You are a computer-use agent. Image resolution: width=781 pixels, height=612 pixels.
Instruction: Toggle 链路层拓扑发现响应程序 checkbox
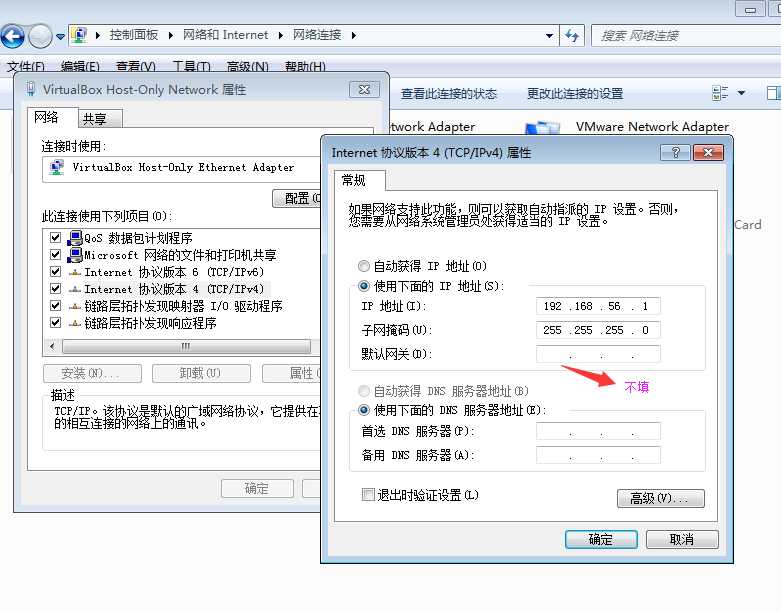coord(55,323)
